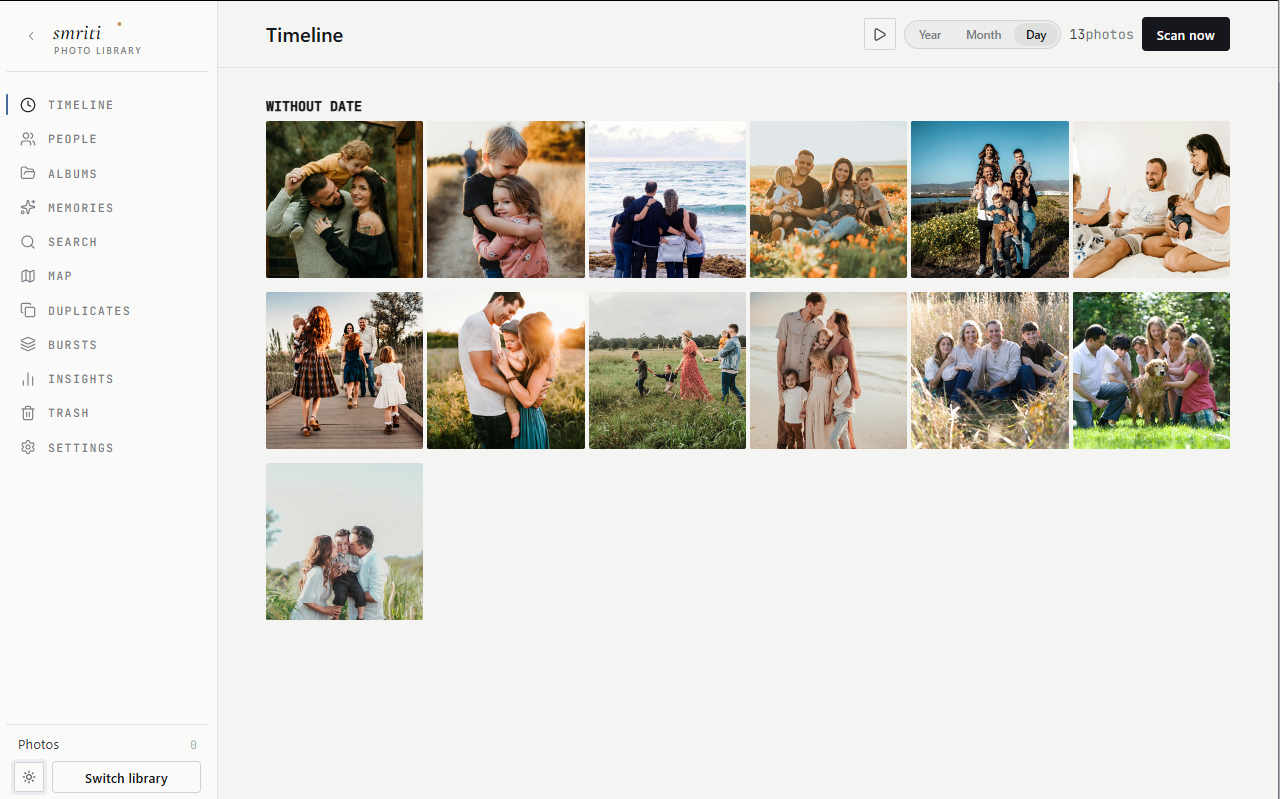
Task: Click the Scan now button
Action: point(1186,34)
